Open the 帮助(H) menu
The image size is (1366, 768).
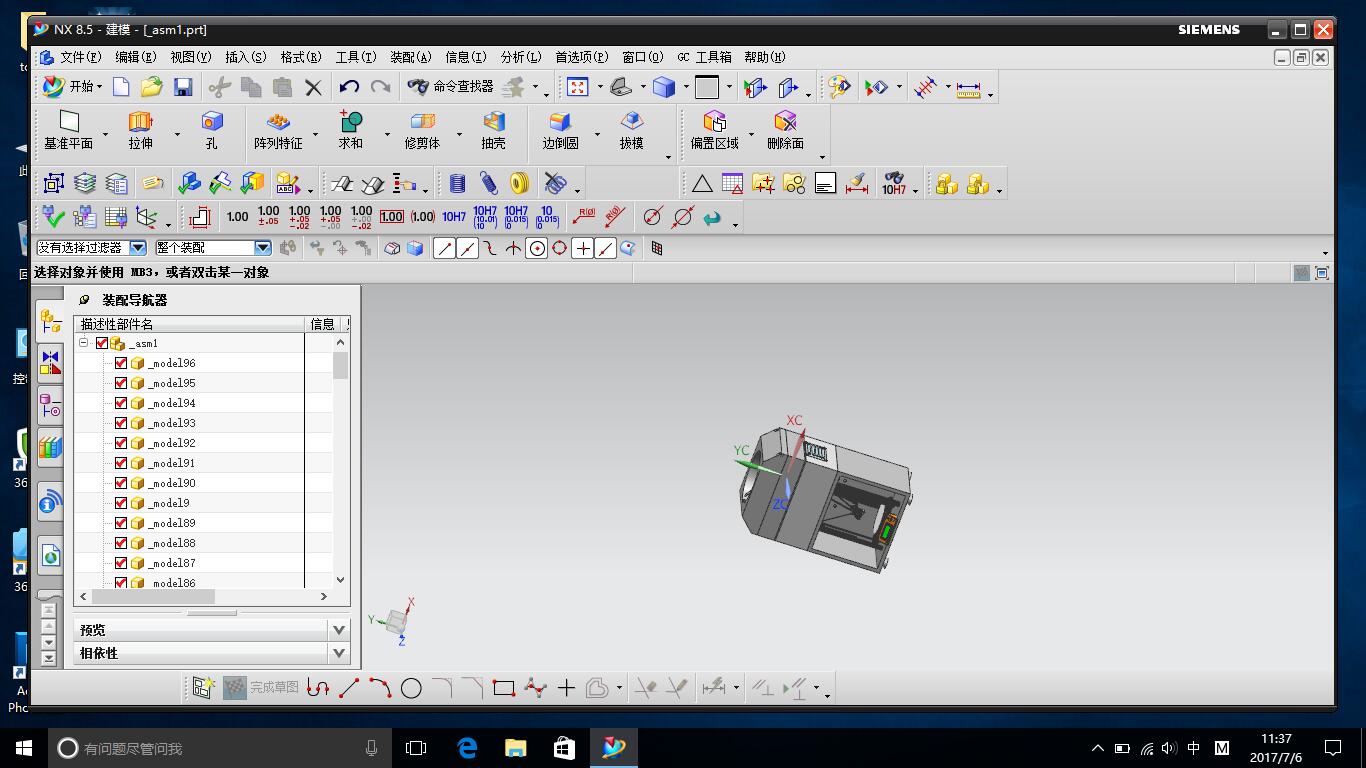pos(764,57)
